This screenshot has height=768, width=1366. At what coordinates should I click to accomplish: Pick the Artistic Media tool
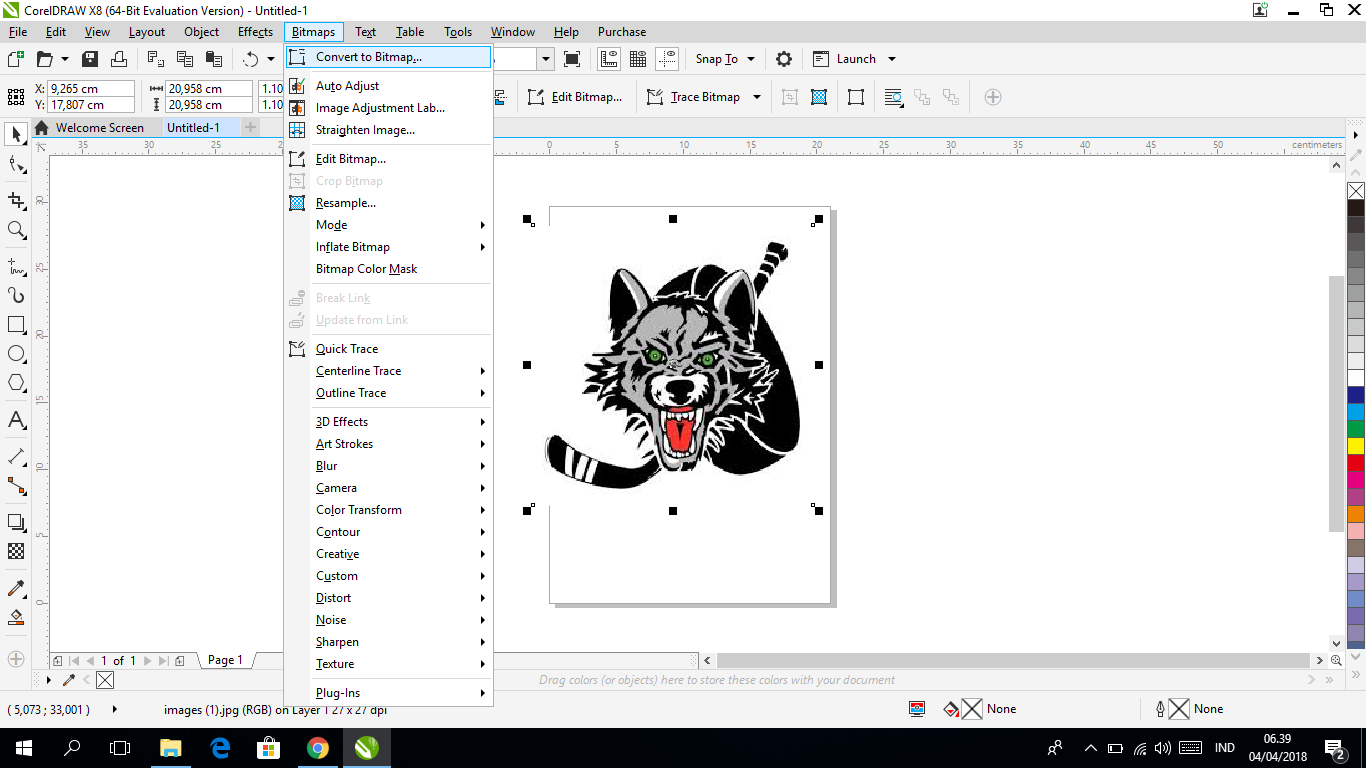[x=16, y=295]
